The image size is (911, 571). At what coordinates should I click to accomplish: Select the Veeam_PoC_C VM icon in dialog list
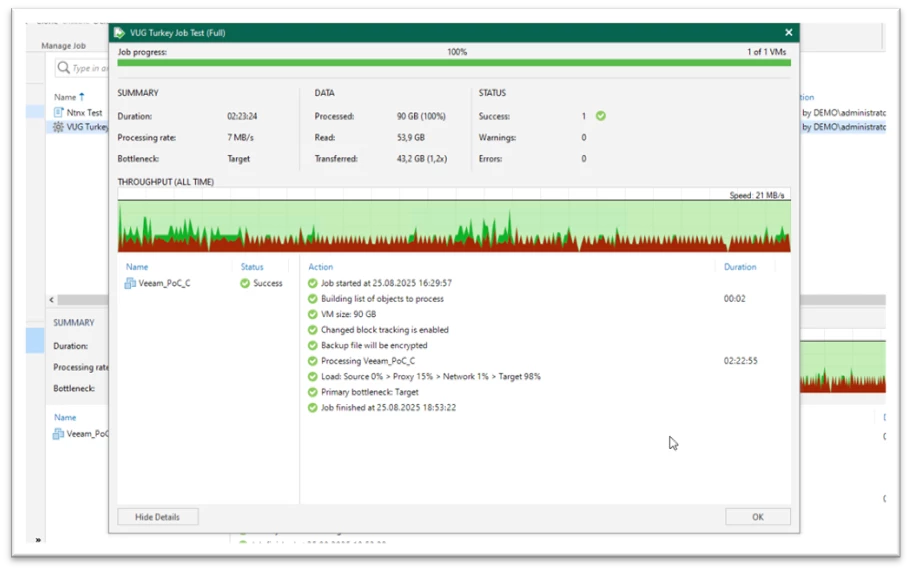tap(130, 283)
